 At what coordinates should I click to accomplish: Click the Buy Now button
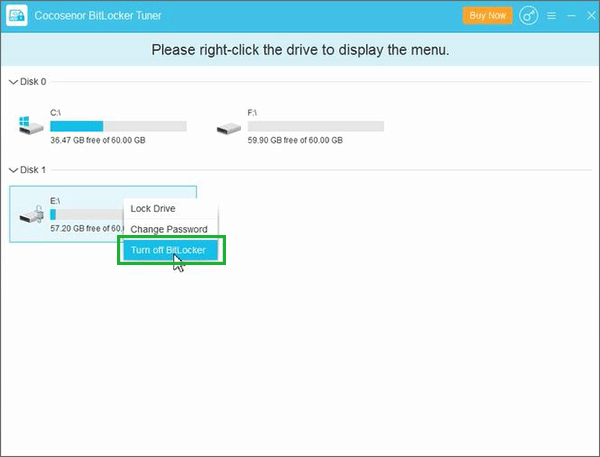tap(488, 16)
